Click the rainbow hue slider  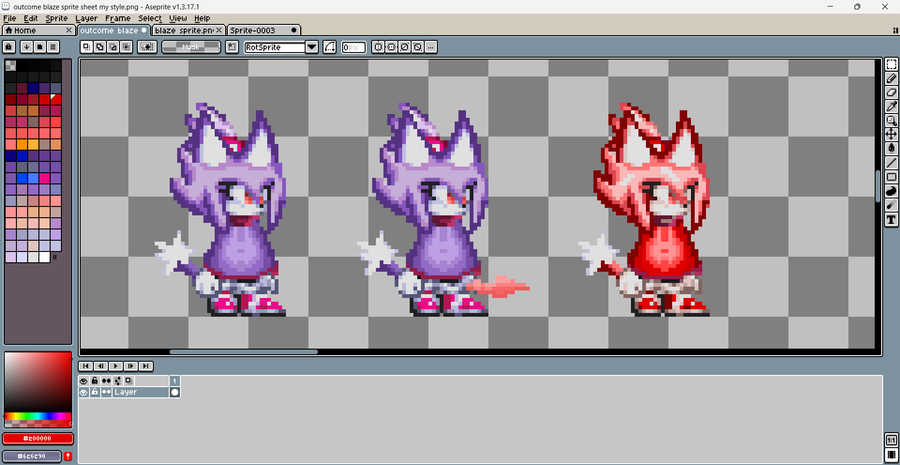pos(38,416)
